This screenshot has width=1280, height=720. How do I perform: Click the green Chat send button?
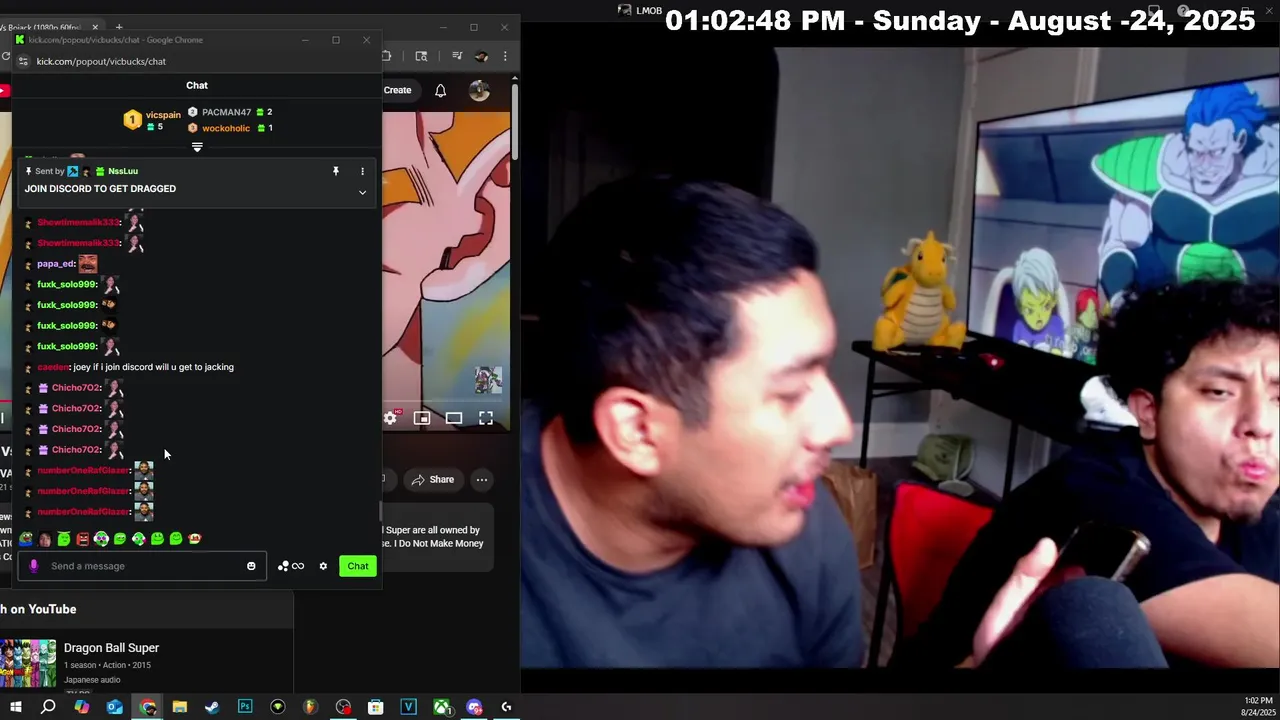[x=358, y=566]
